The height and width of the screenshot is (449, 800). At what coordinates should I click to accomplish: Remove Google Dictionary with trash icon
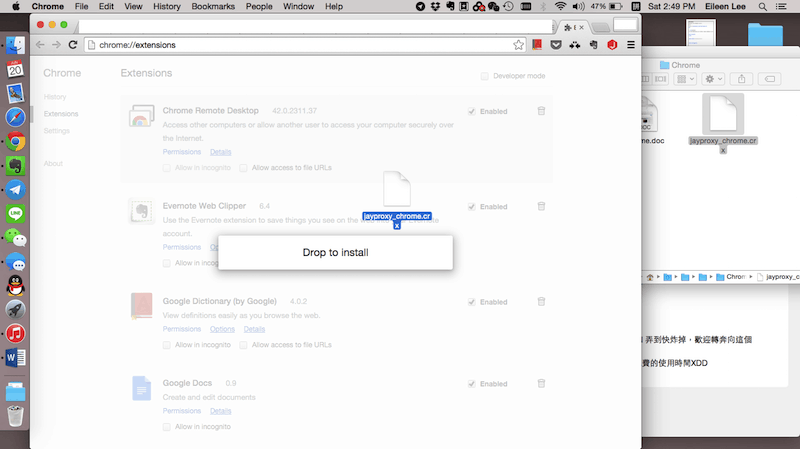coord(541,302)
